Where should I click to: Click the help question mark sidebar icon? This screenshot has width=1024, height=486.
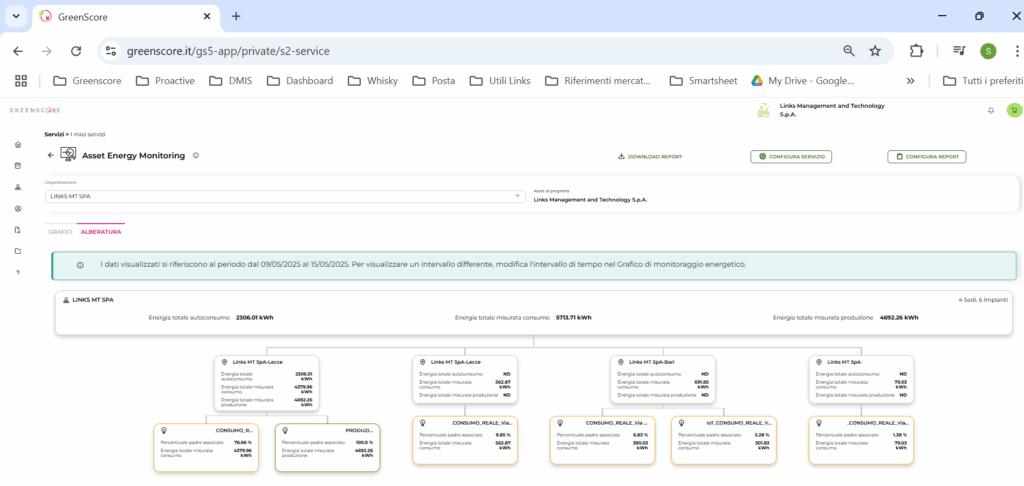tap(18, 272)
